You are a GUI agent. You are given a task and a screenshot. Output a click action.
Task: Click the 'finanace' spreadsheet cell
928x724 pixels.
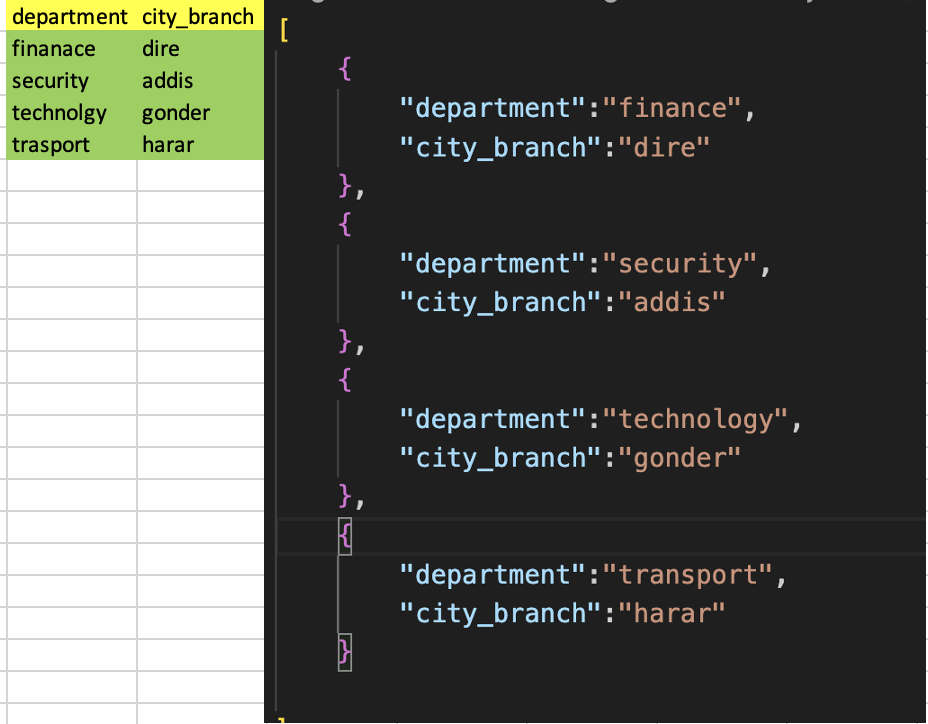(x=71, y=48)
